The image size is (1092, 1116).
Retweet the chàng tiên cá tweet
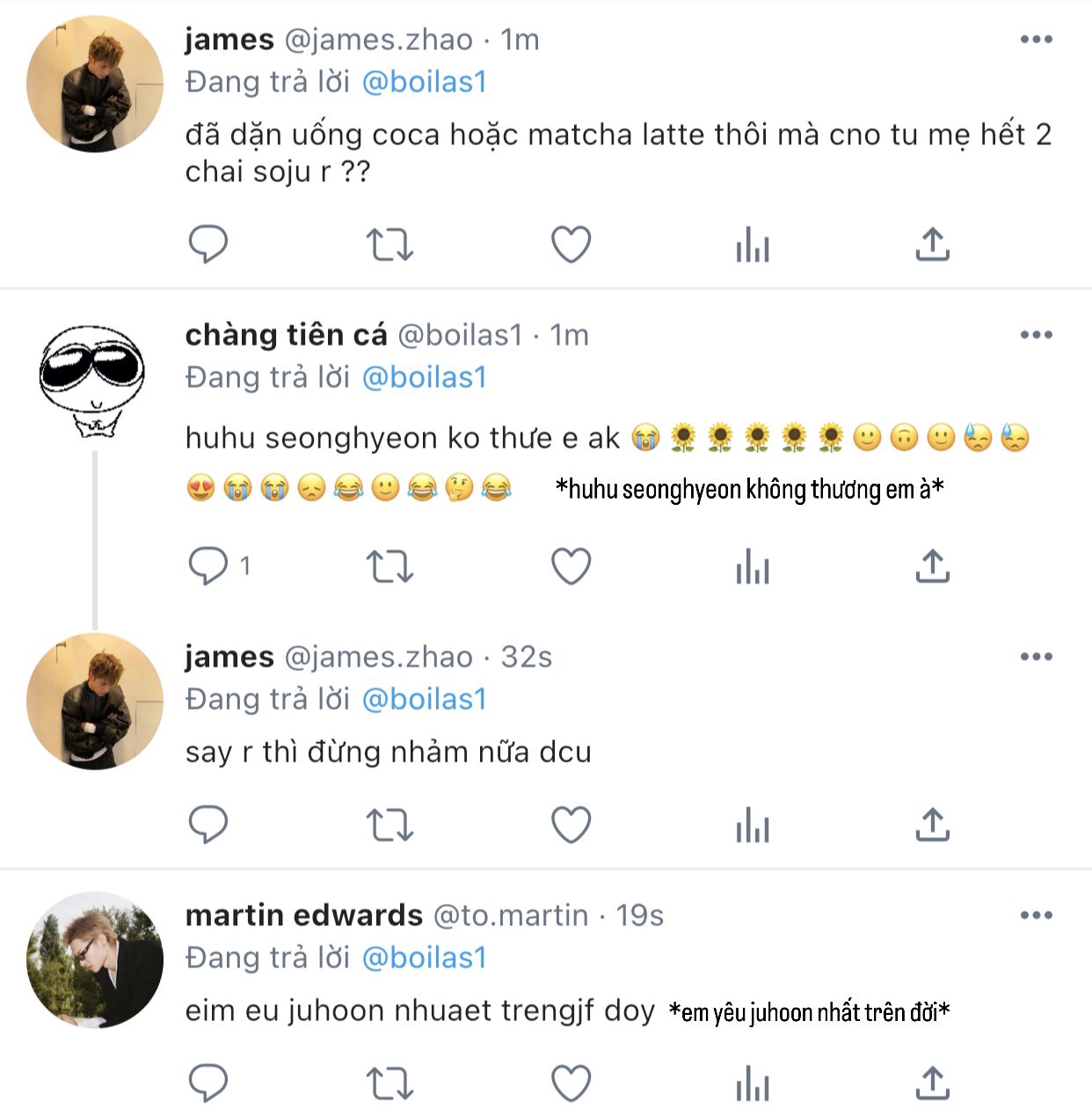point(389,565)
